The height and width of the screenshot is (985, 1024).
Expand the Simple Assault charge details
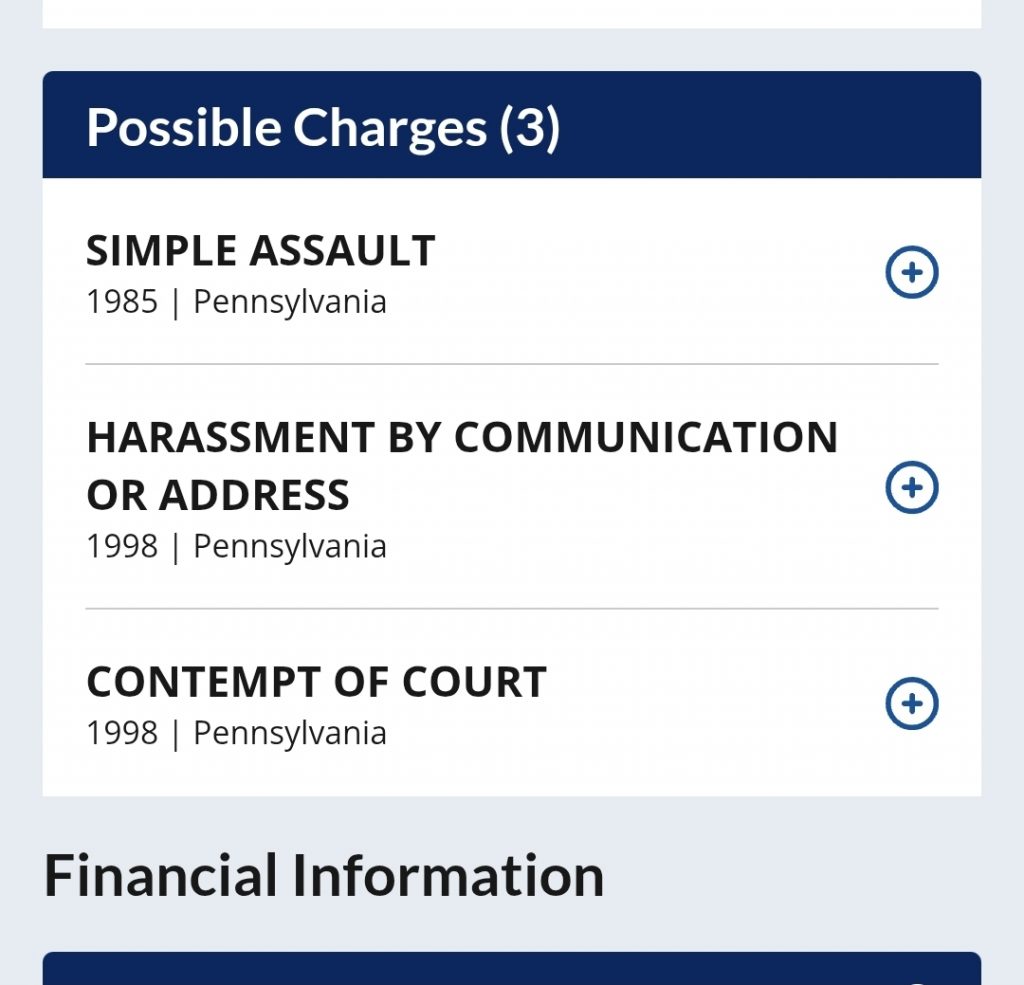tap(912, 272)
